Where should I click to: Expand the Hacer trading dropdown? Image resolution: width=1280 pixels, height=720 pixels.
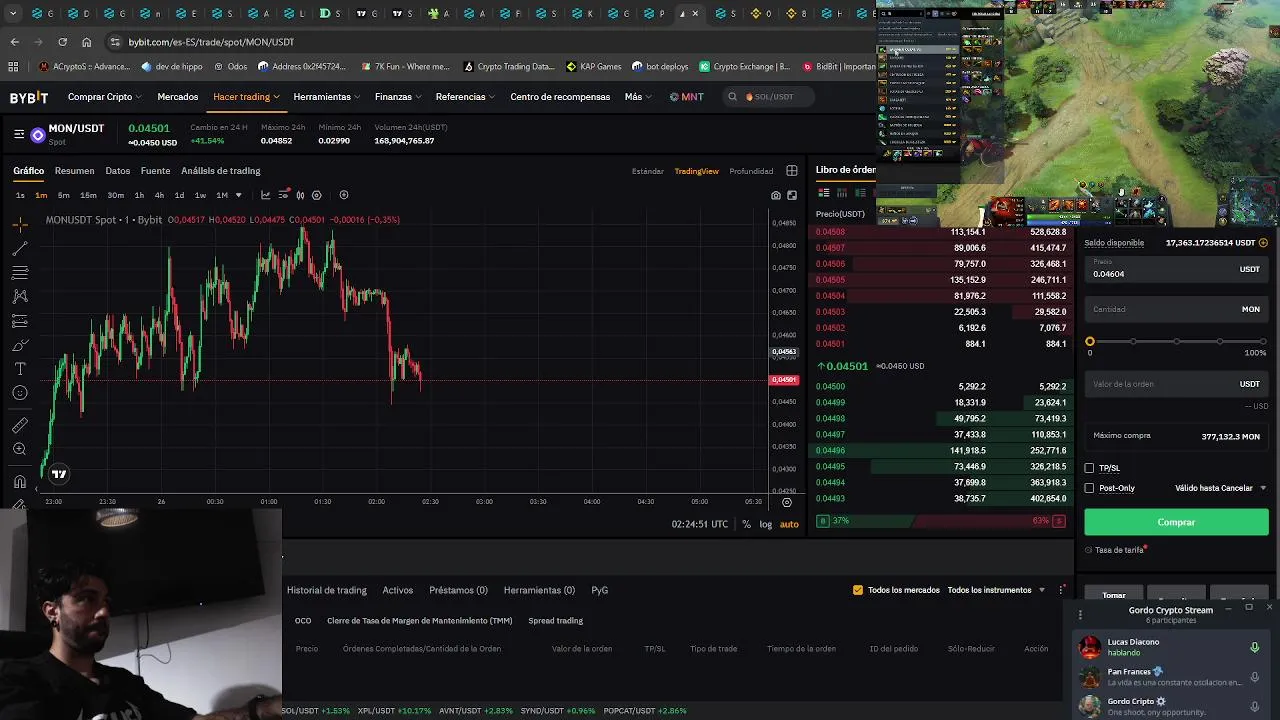point(246,97)
